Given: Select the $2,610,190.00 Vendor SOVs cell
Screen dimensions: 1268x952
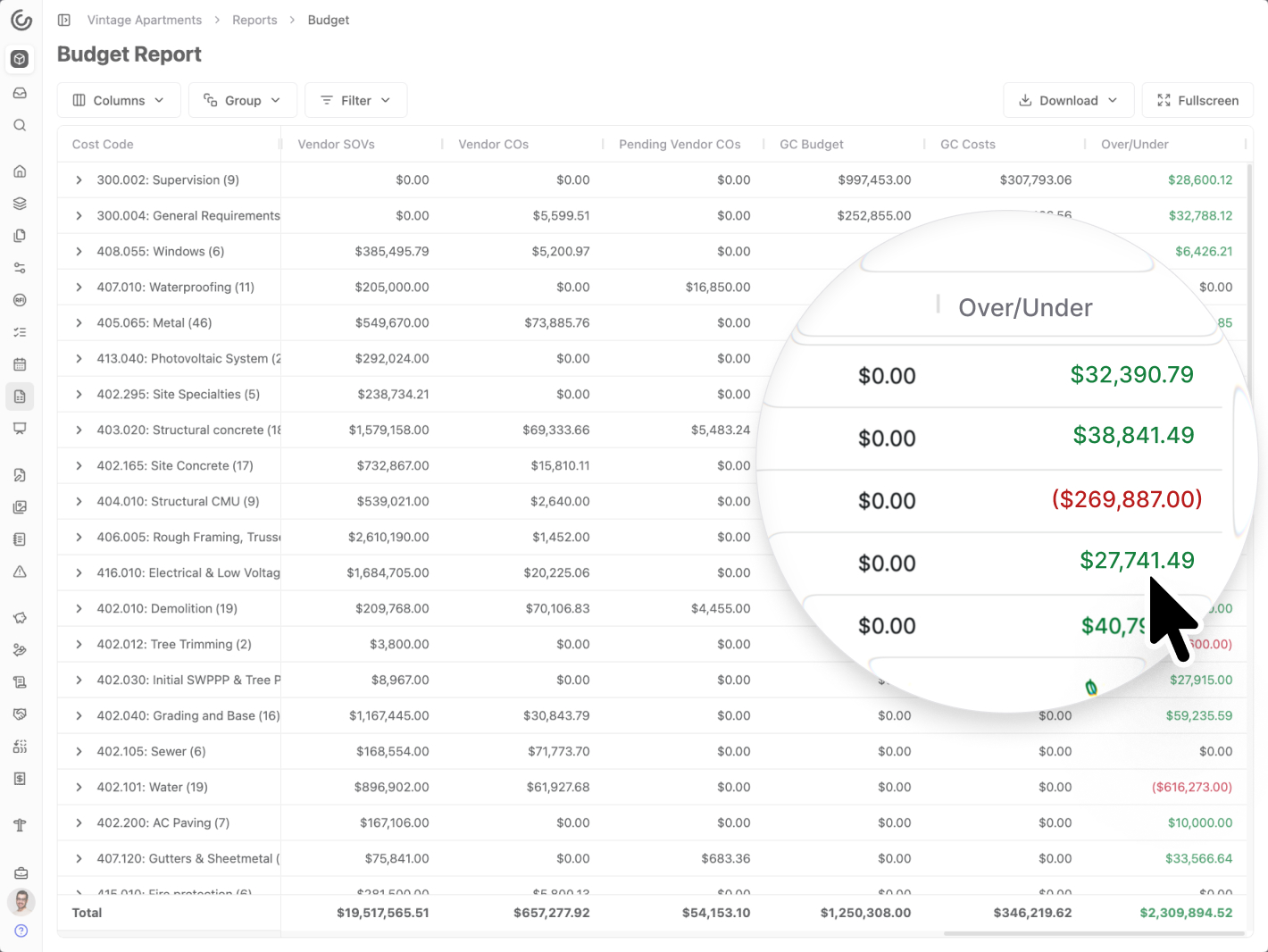Looking at the screenshot, I should coord(388,537).
